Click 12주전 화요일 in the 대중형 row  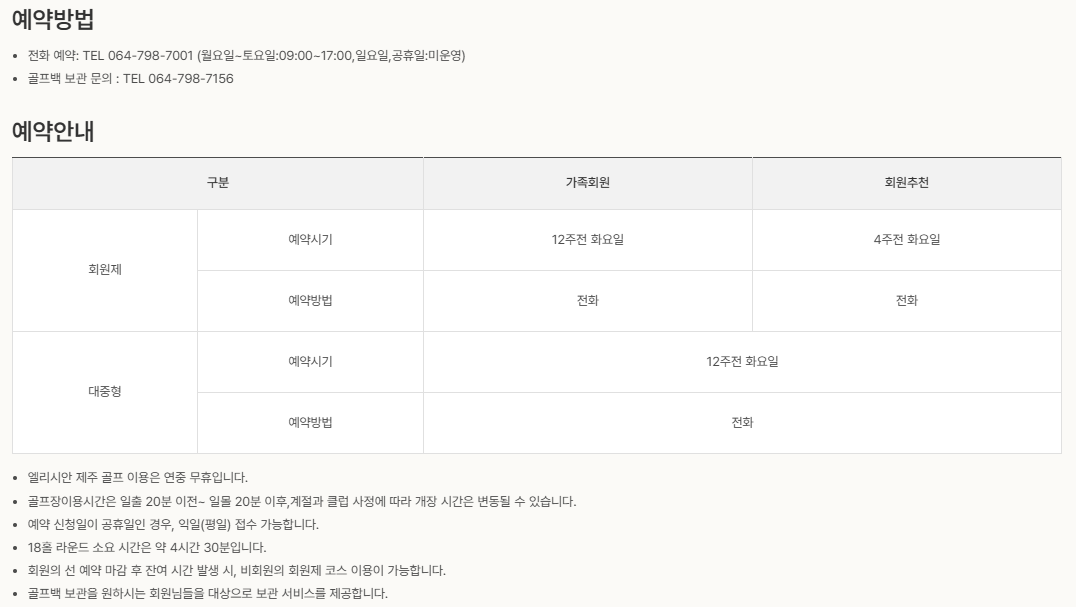coord(742,362)
